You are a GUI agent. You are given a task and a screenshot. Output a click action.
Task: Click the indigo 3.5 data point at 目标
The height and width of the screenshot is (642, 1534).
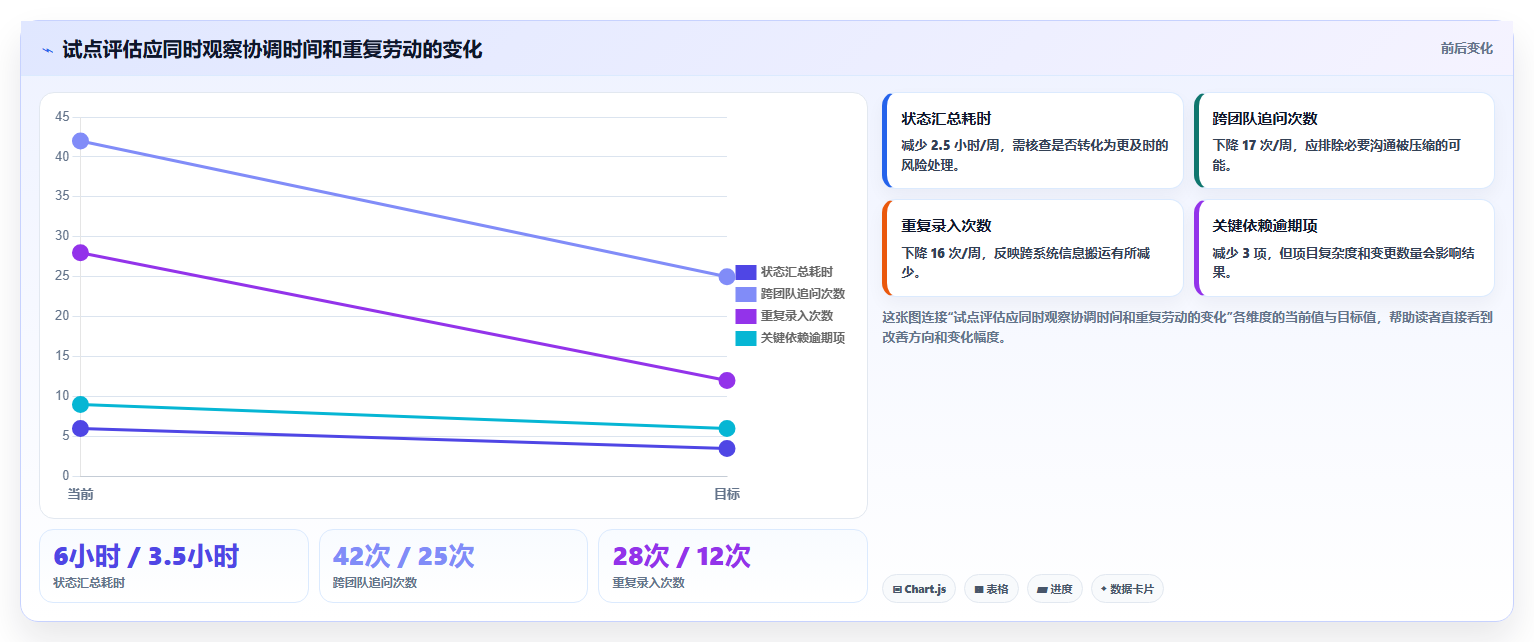tap(727, 449)
